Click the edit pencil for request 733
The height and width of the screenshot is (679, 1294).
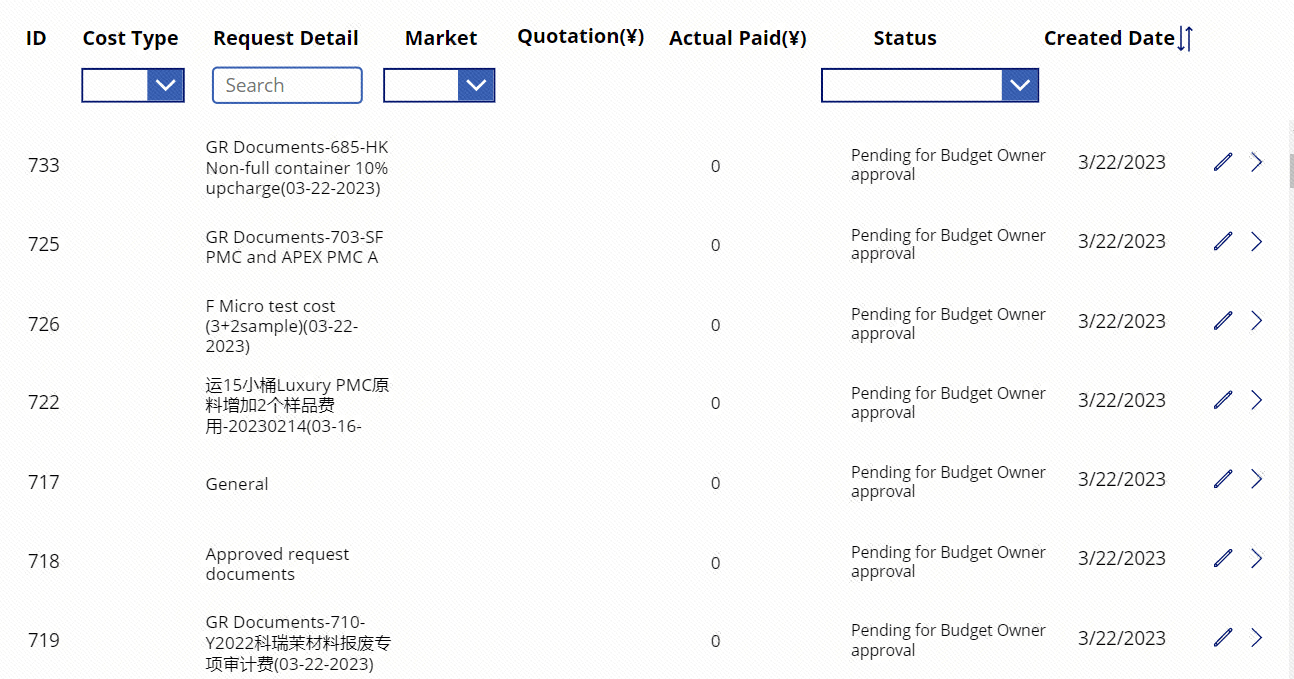click(x=1222, y=162)
